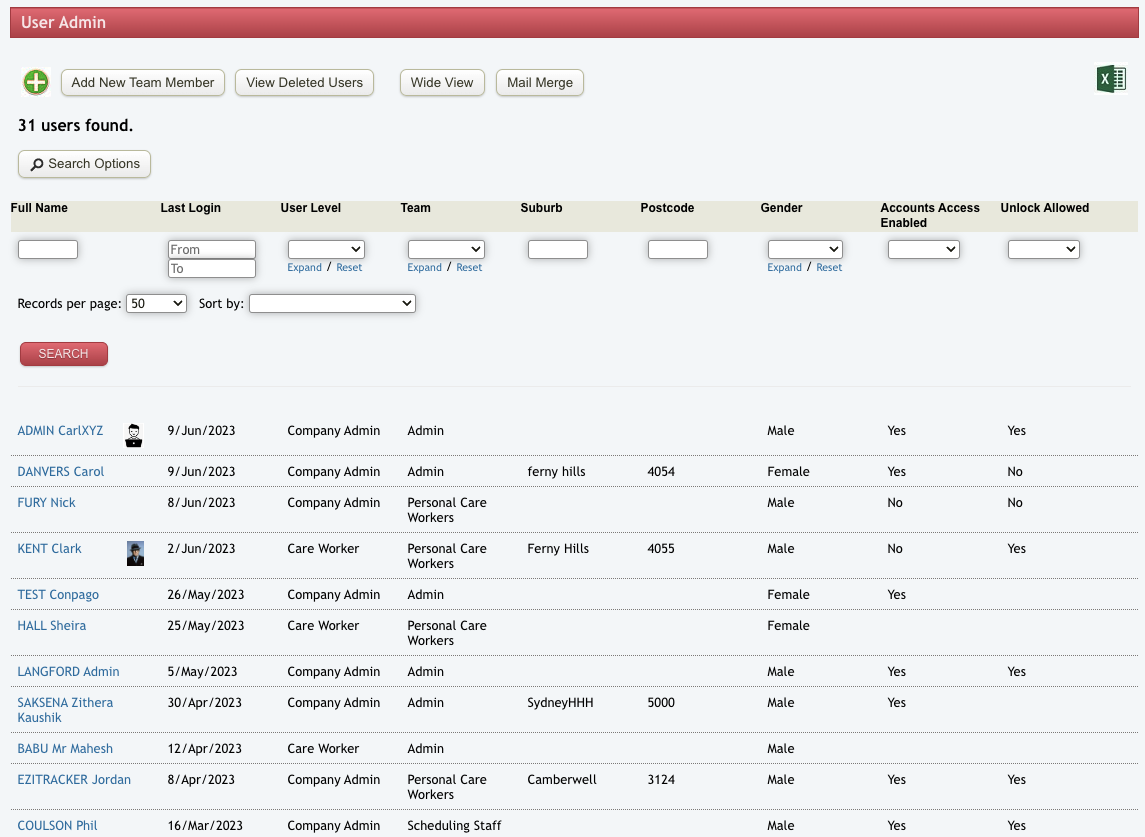
Task: Open the Sort by dropdown
Action: [332, 303]
